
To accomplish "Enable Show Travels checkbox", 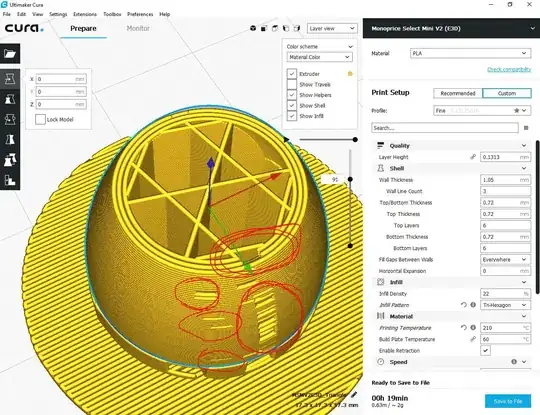I will point(292,84).
